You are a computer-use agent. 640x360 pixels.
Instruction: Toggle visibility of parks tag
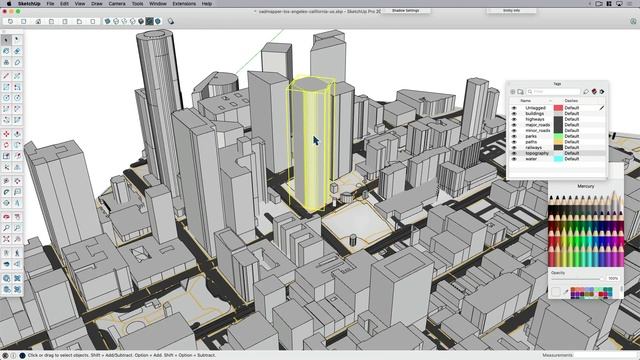coord(514,136)
